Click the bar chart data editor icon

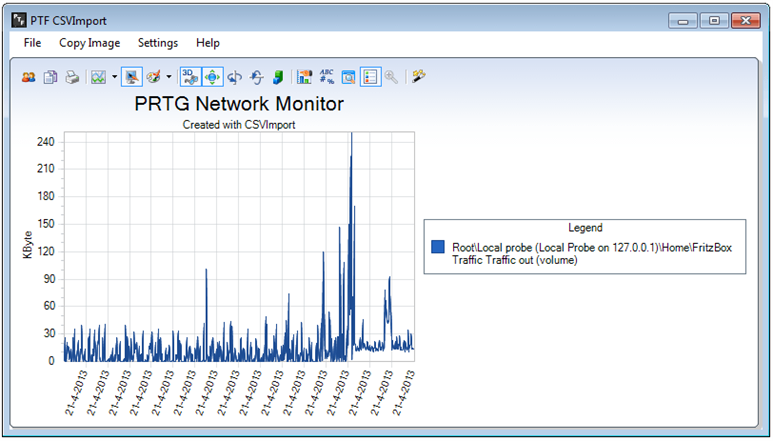click(305, 77)
